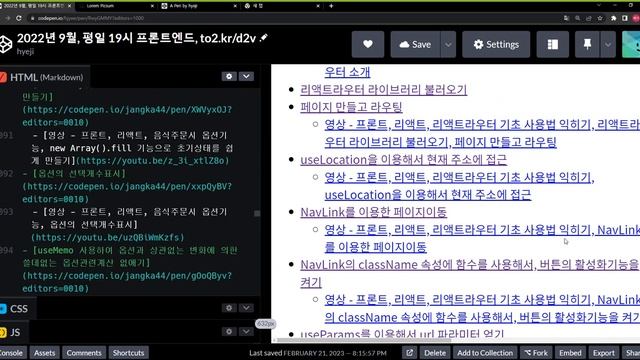Open bullet link NavLink의 className 속성에 함수를 사용해서
The height and width of the screenshot is (360, 640).
pos(469,265)
